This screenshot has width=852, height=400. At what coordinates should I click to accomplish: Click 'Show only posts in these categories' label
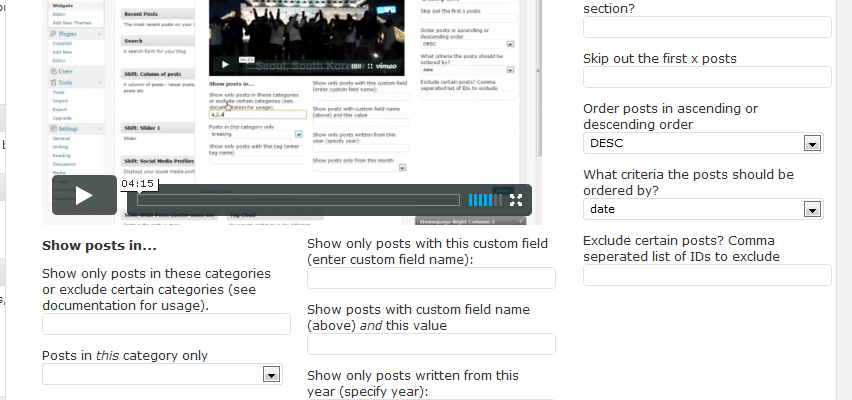point(156,289)
